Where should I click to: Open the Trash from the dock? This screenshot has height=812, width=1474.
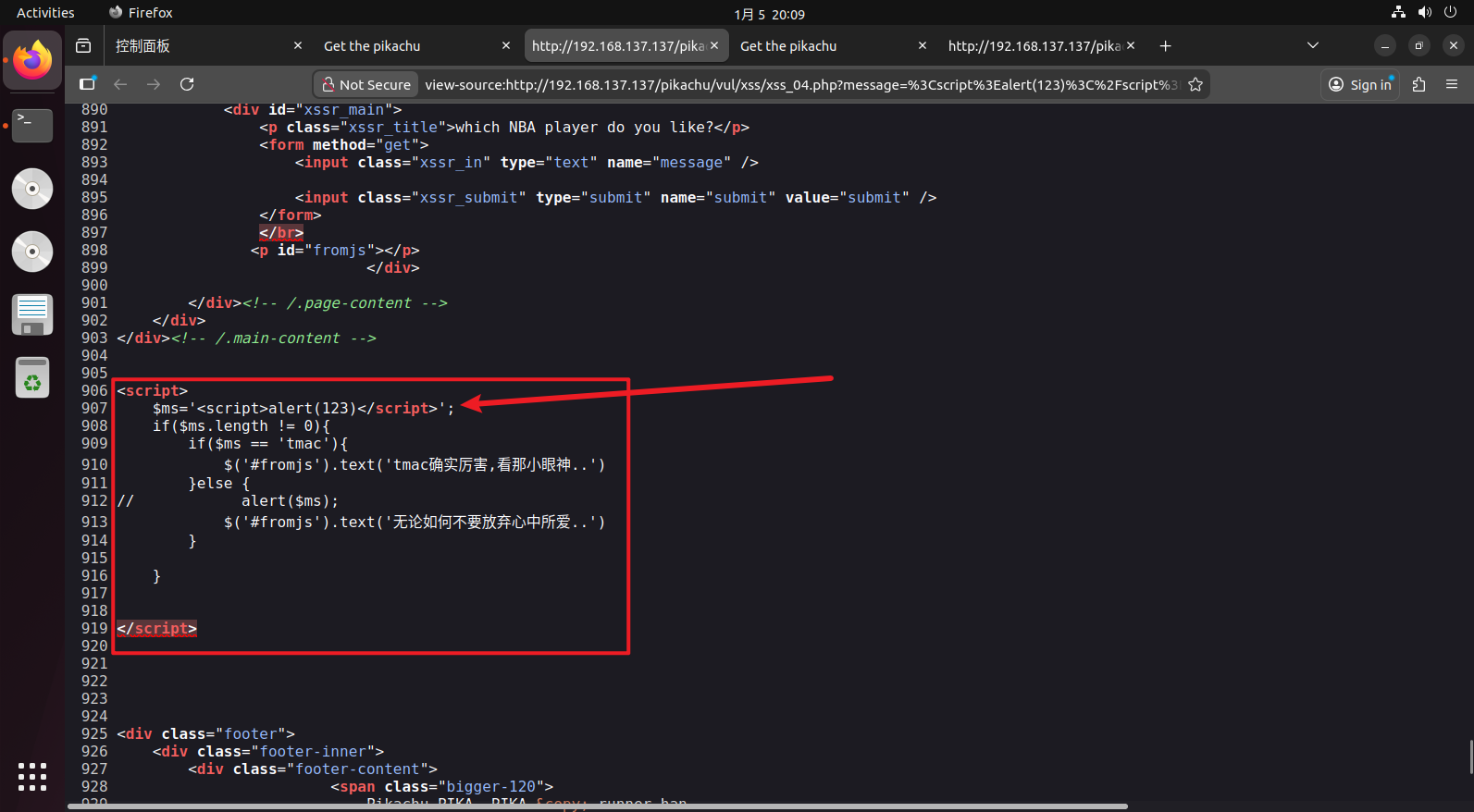point(32,377)
